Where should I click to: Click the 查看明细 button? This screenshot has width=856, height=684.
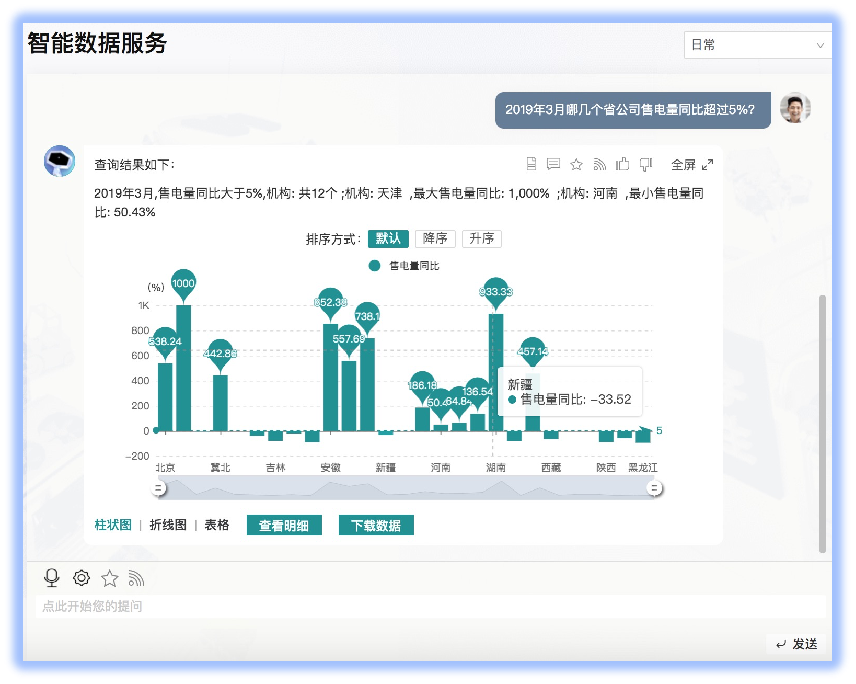pyautogui.click(x=284, y=526)
